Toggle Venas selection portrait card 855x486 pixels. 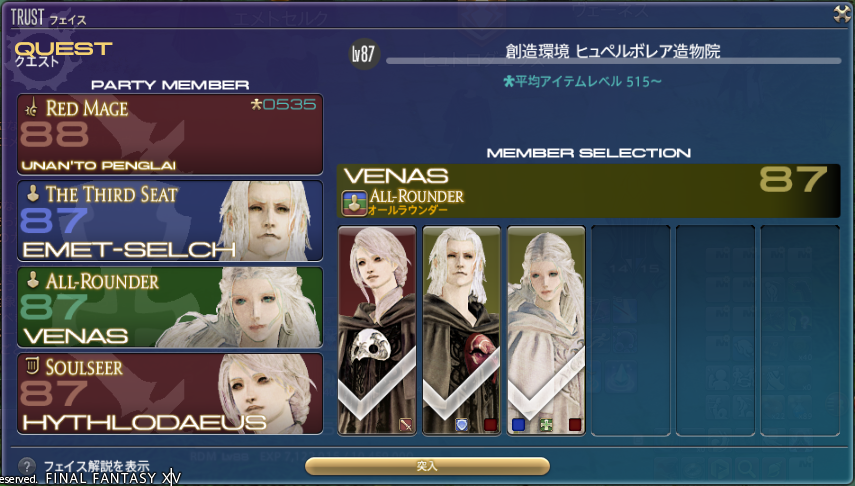(x=546, y=331)
